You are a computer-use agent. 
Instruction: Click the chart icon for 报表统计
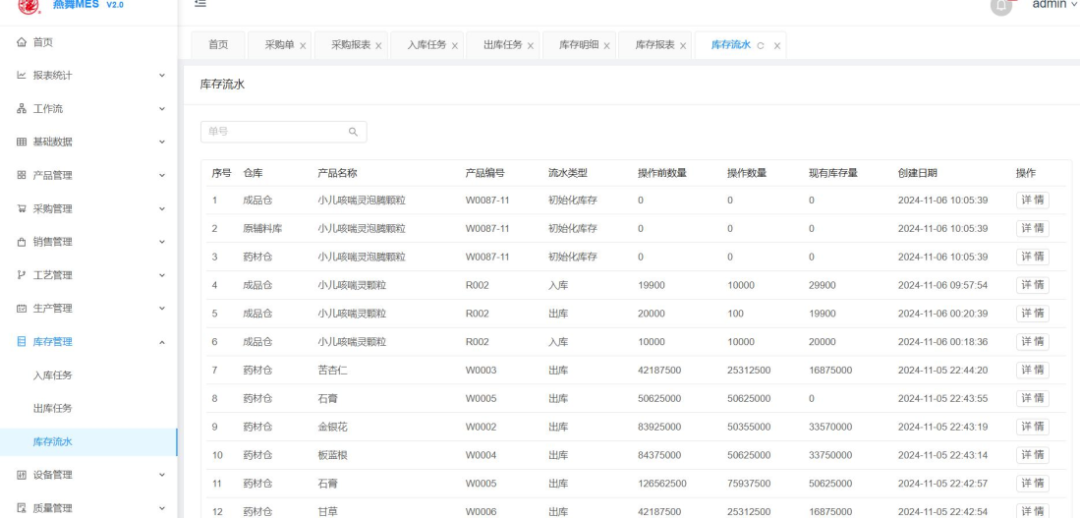coord(21,76)
